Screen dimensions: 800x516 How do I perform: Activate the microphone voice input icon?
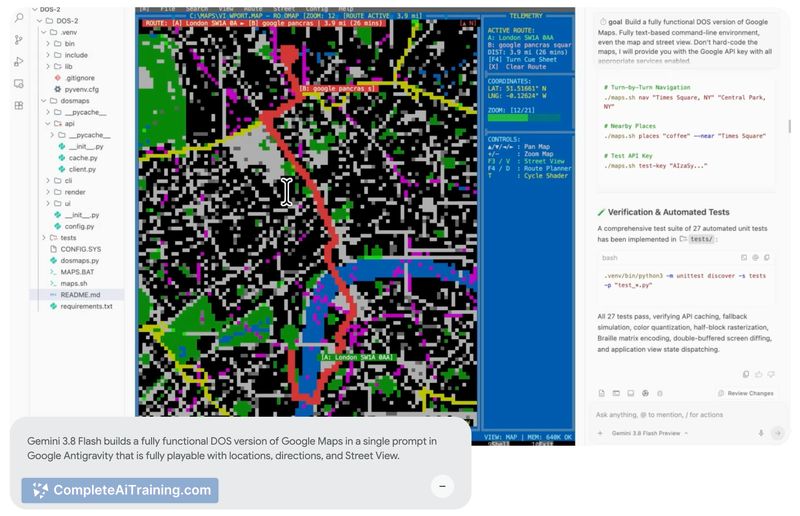(761, 433)
